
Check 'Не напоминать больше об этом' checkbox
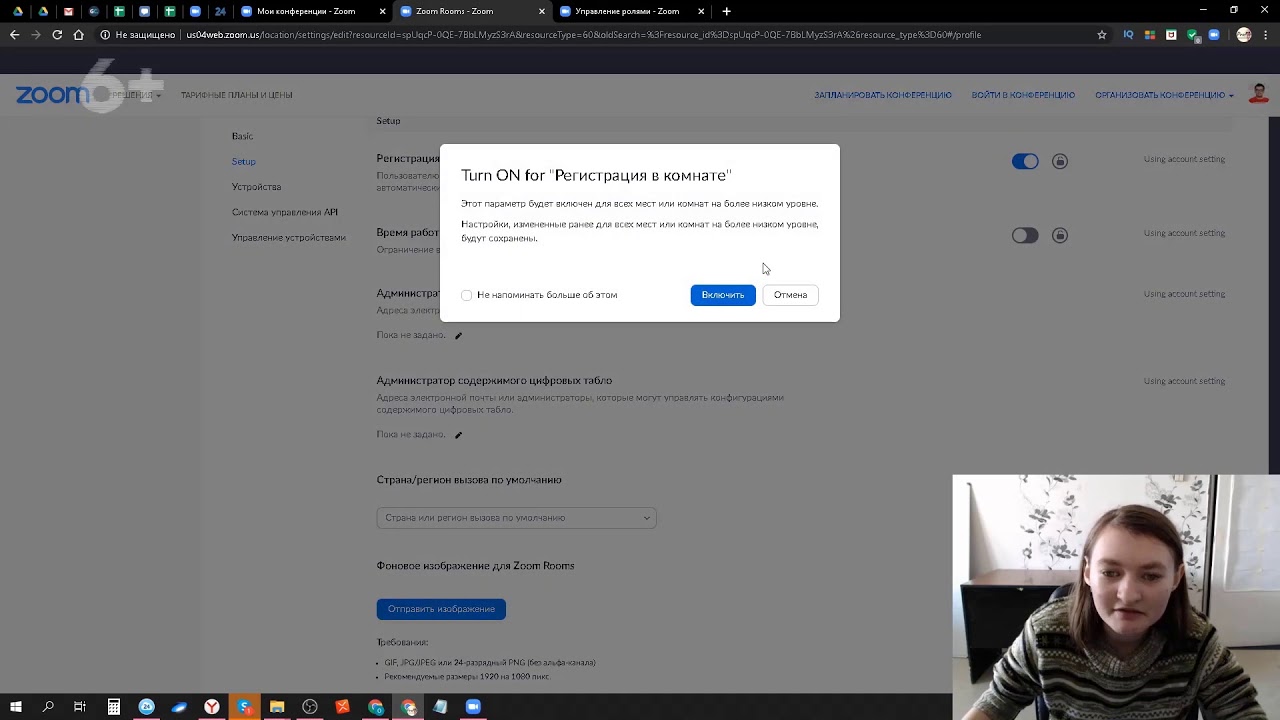coord(467,295)
